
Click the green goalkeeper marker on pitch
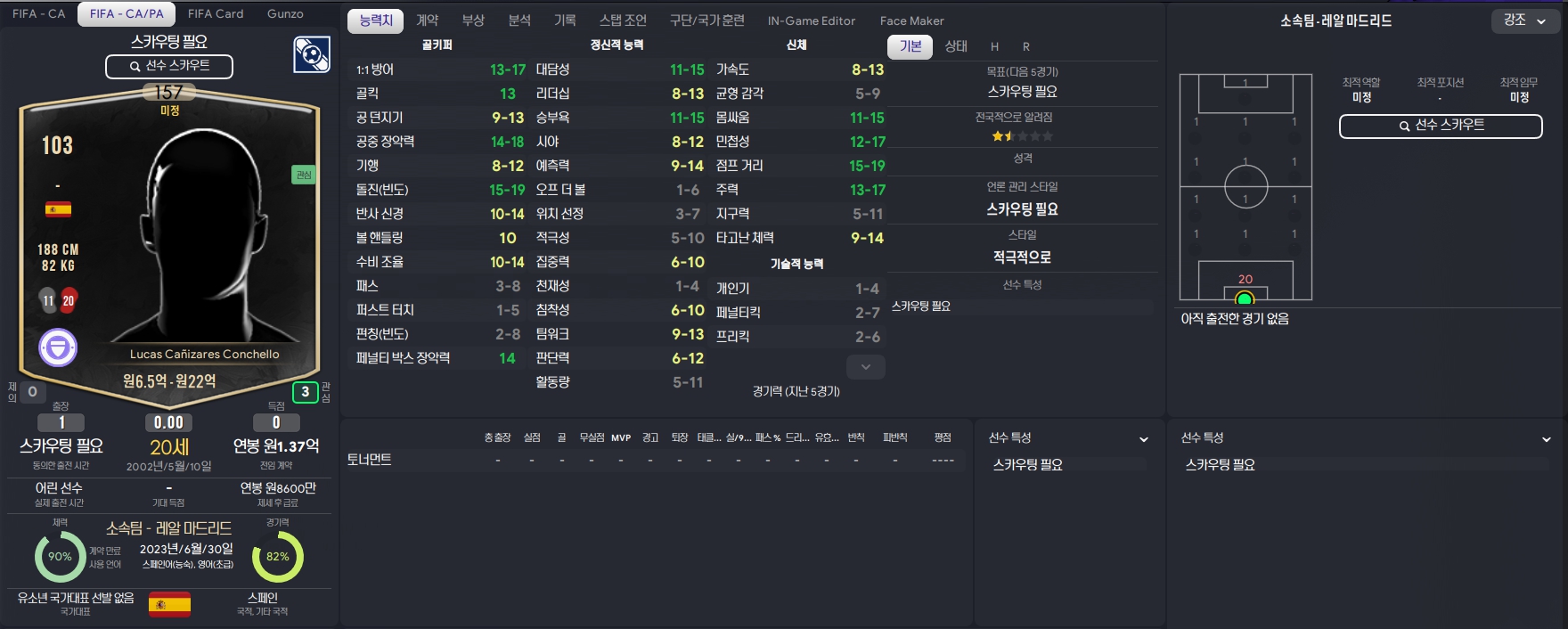pyautogui.click(x=1245, y=298)
